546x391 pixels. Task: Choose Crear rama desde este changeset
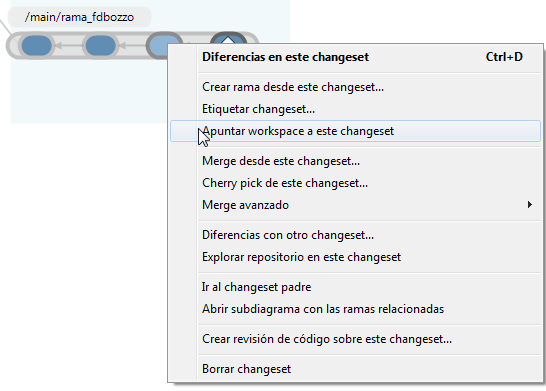[x=355, y=87]
